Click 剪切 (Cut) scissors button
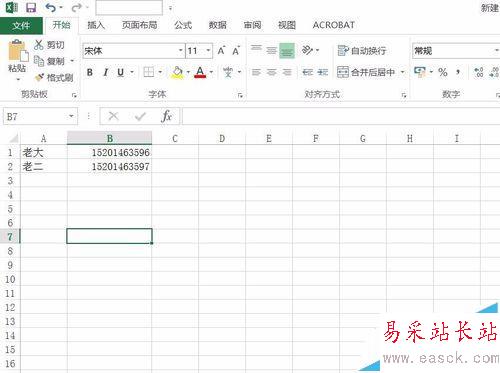 [49, 45]
